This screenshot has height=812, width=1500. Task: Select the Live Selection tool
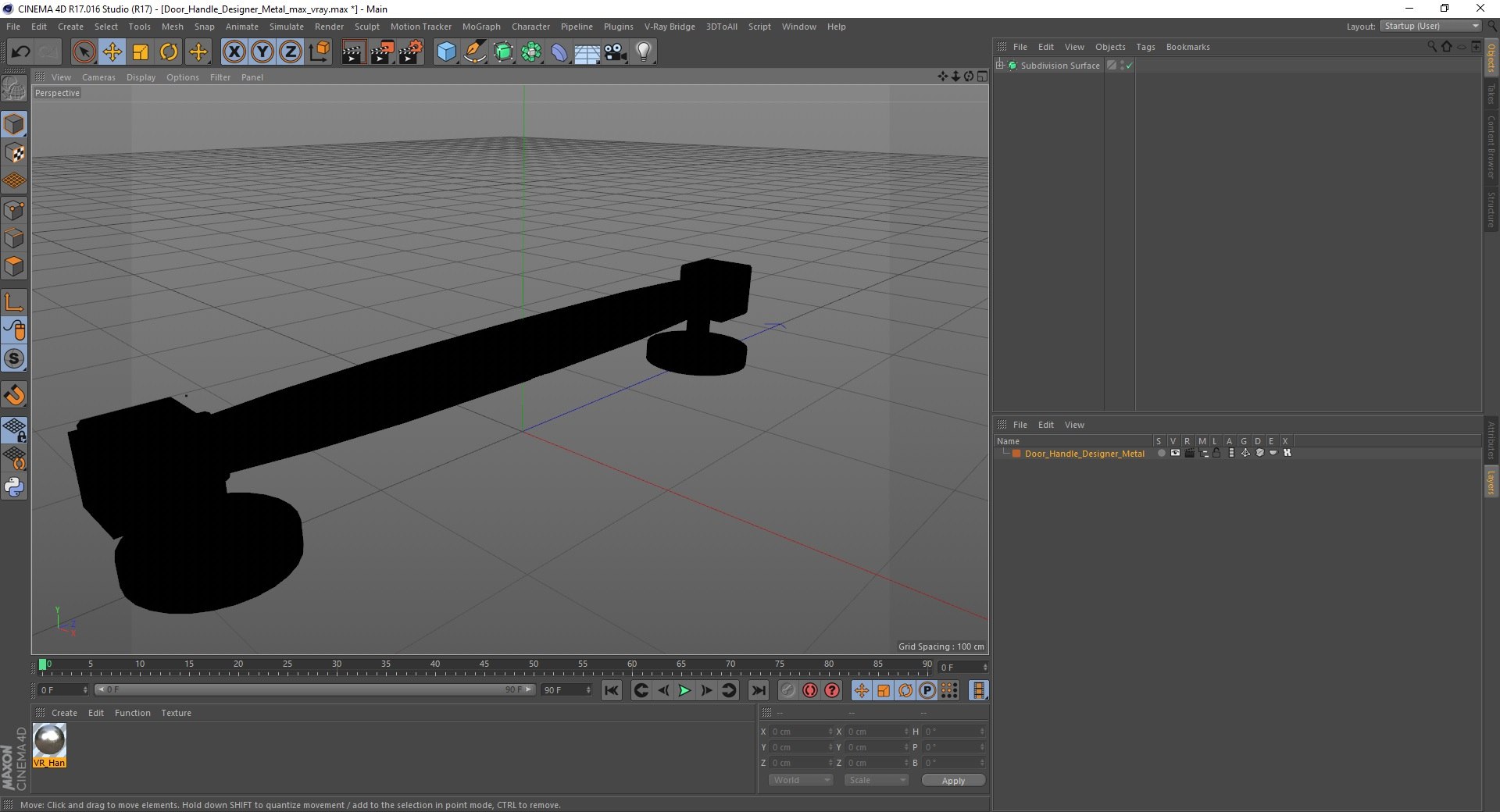(x=84, y=52)
